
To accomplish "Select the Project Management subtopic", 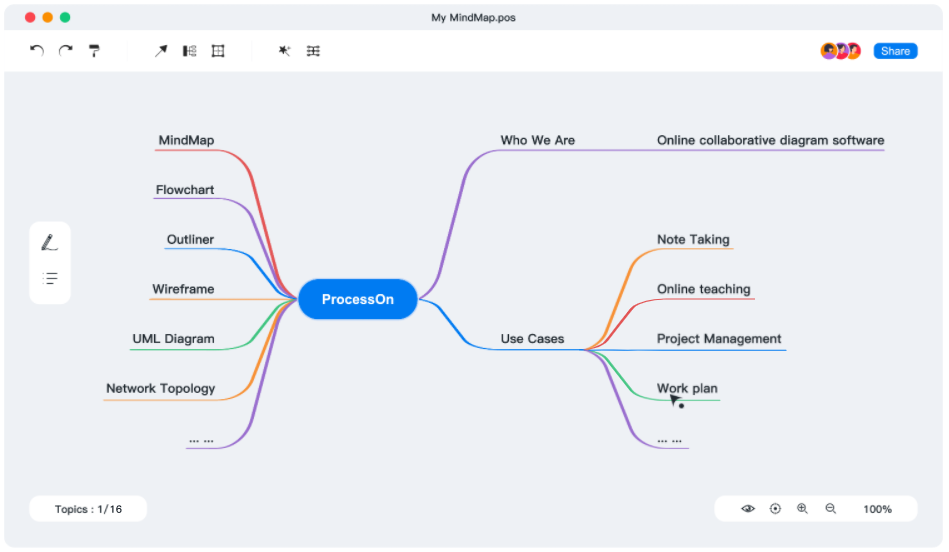I will pos(719,339).
